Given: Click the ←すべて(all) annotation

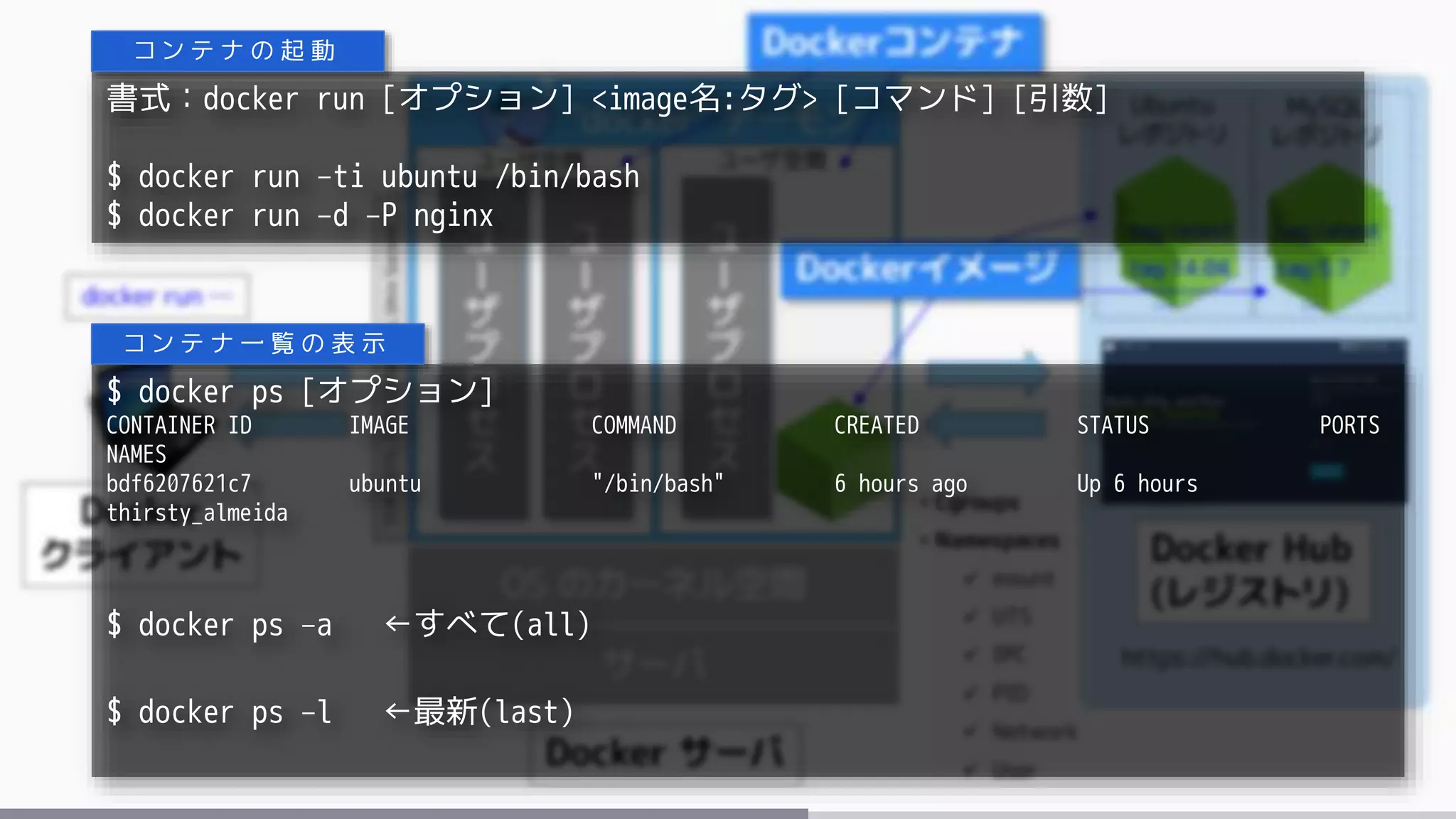Looking at the screenshot, I should [x=488, y=624].
